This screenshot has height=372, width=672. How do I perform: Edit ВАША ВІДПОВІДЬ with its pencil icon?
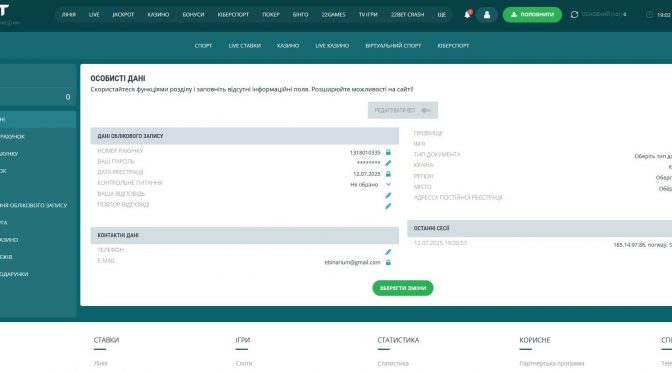tap(388, 195)
